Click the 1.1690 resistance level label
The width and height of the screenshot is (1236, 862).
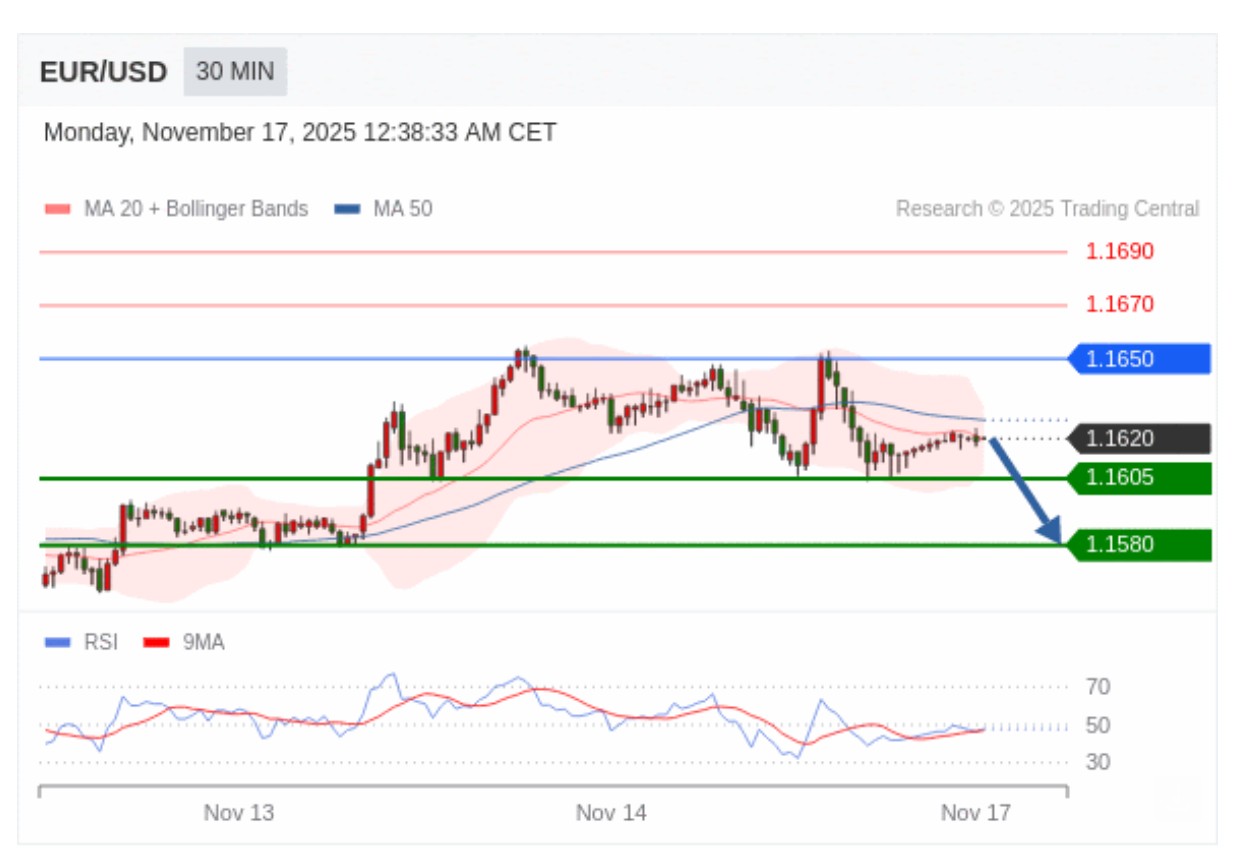coord(1119,251)
